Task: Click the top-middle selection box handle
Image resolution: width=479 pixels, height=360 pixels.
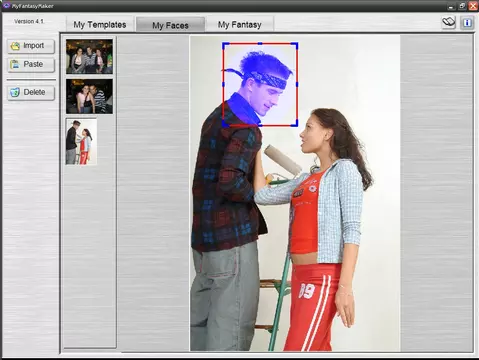Action: click(x=260, y=44)
